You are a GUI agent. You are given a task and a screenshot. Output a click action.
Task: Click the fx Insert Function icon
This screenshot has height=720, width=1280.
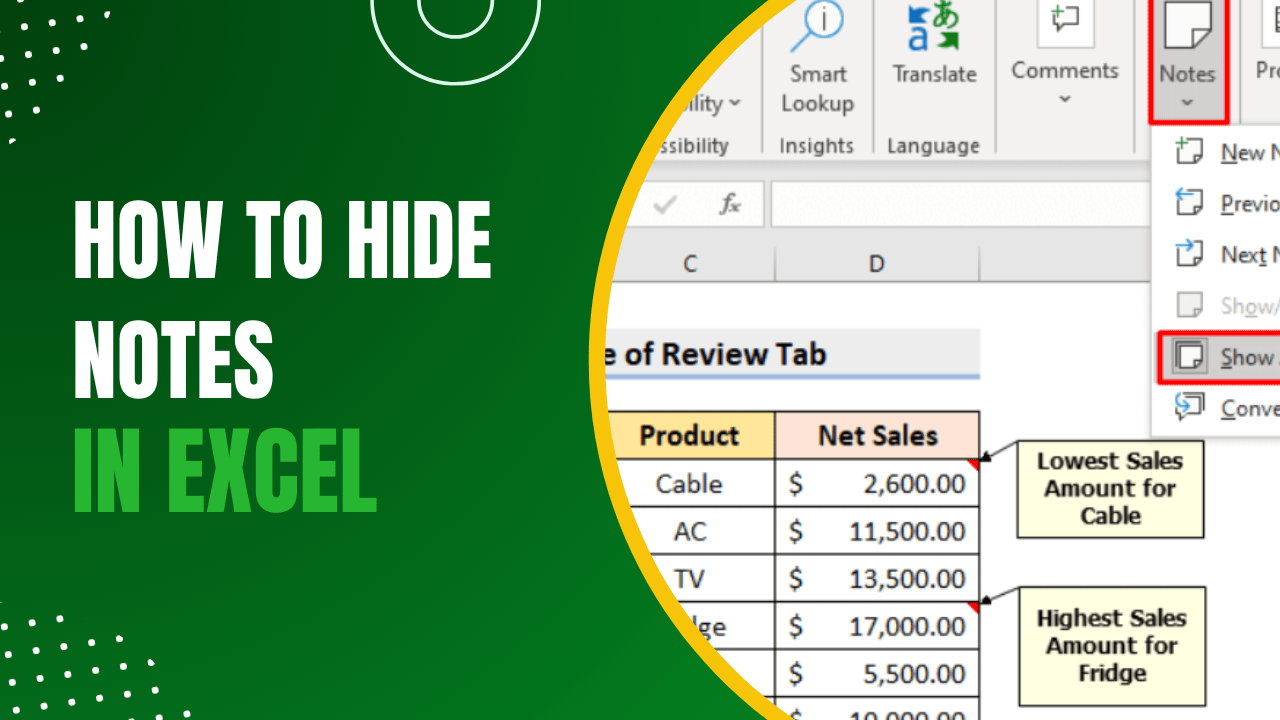tap(729, 203)
